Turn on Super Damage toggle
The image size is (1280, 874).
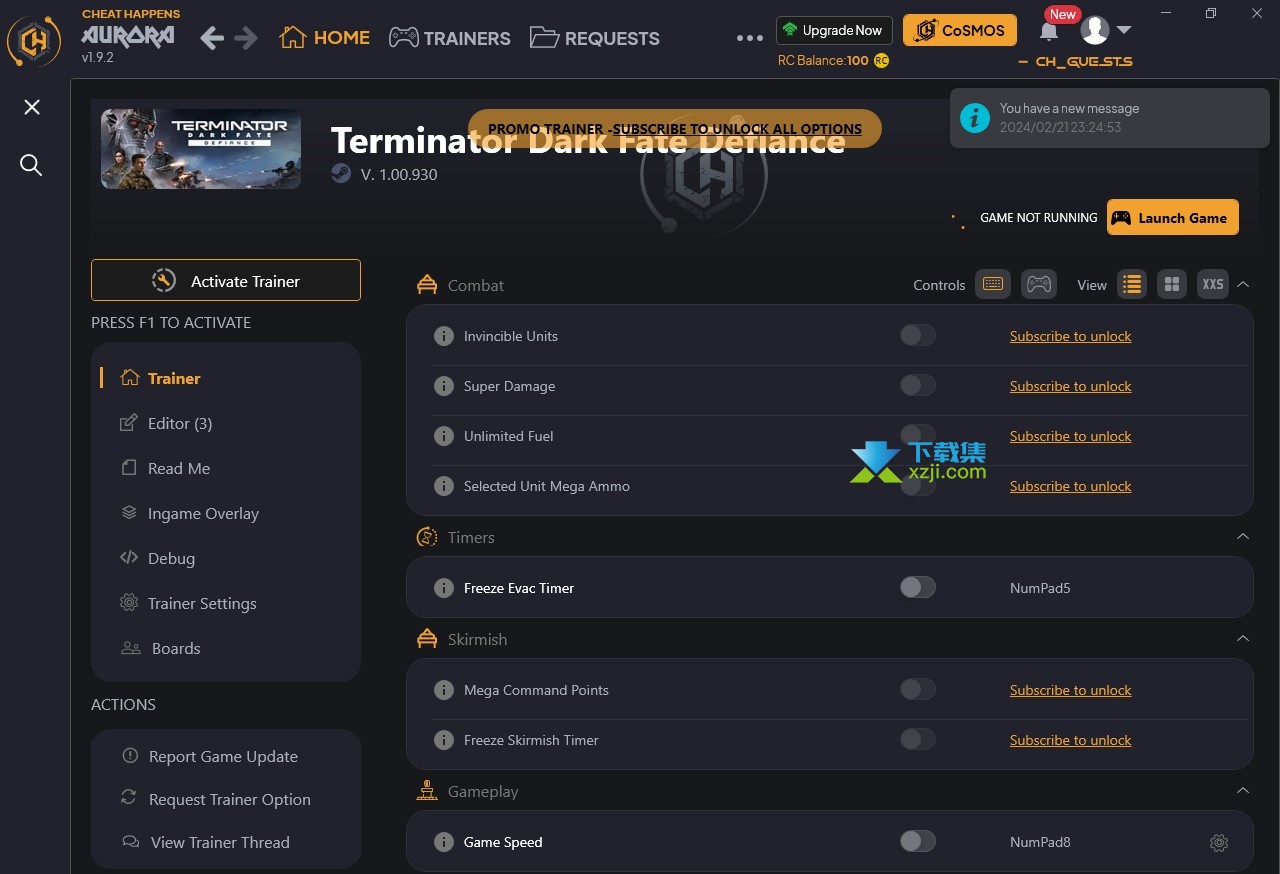[917, 386]
